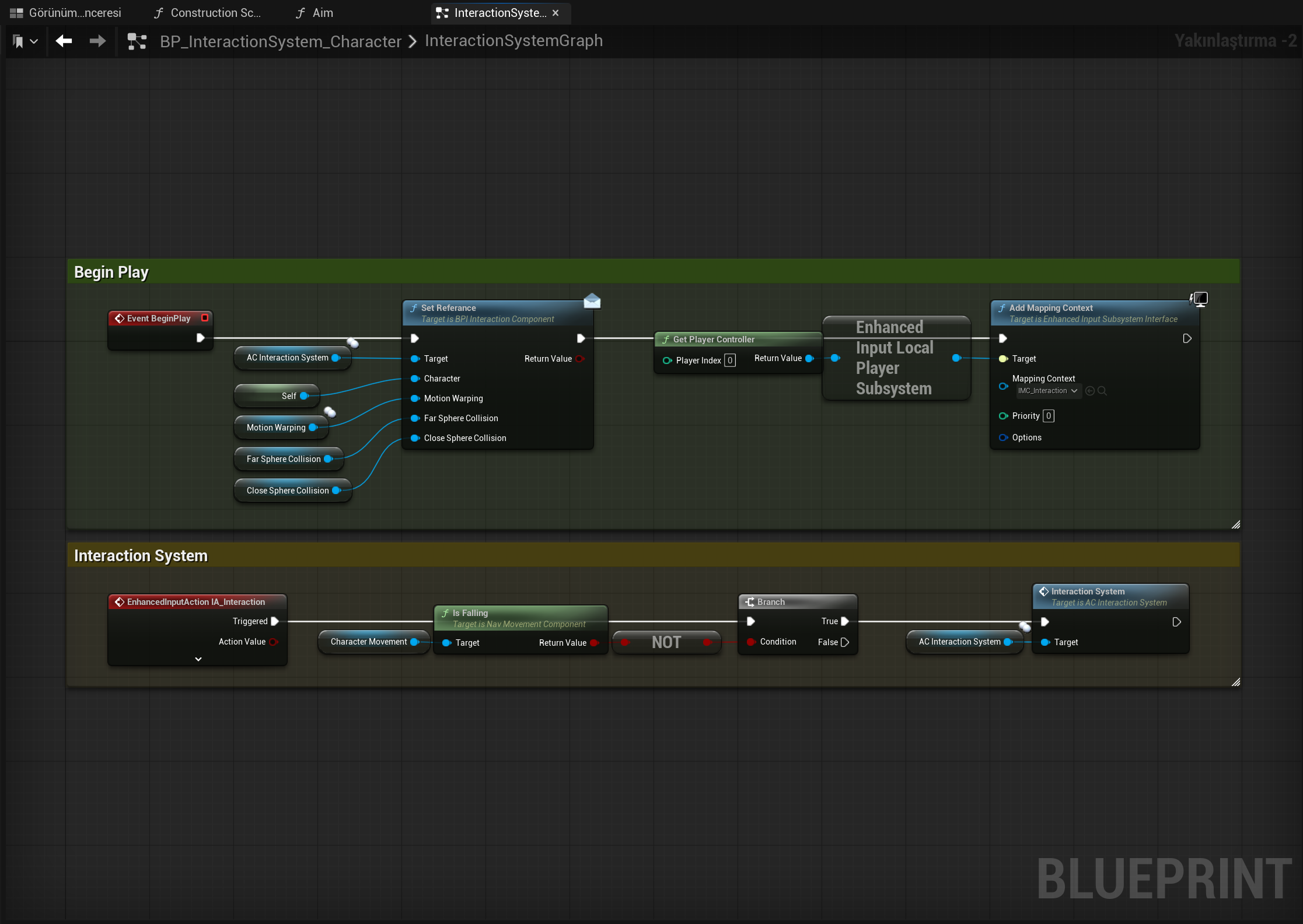Viewport: 1303px width, 924px height.
Task: Click the Branch True exec pin
Action: [x=844, y=621]
